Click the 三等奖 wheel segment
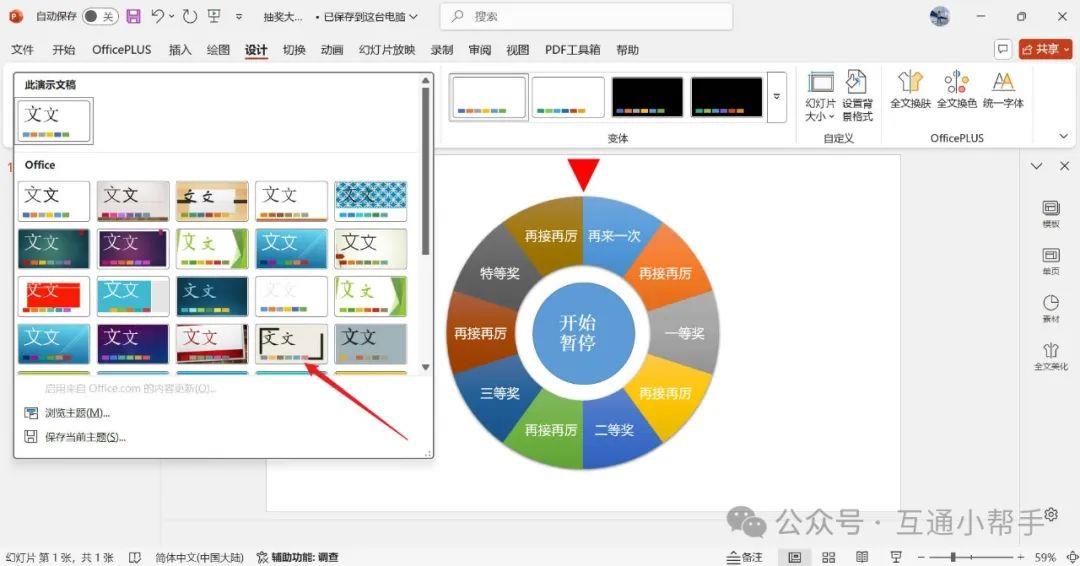 point(500,393)
